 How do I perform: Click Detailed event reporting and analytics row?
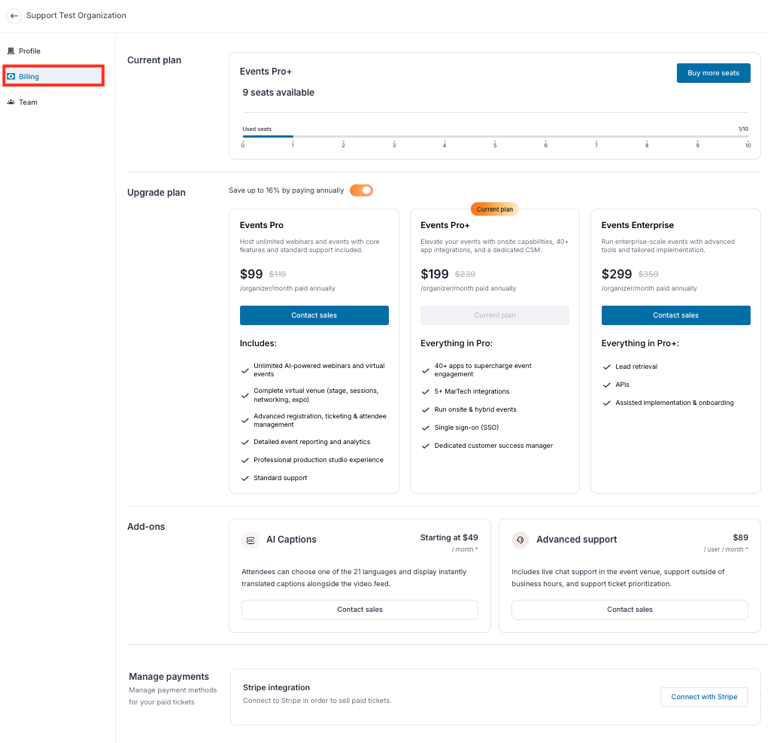coord(306,442)
